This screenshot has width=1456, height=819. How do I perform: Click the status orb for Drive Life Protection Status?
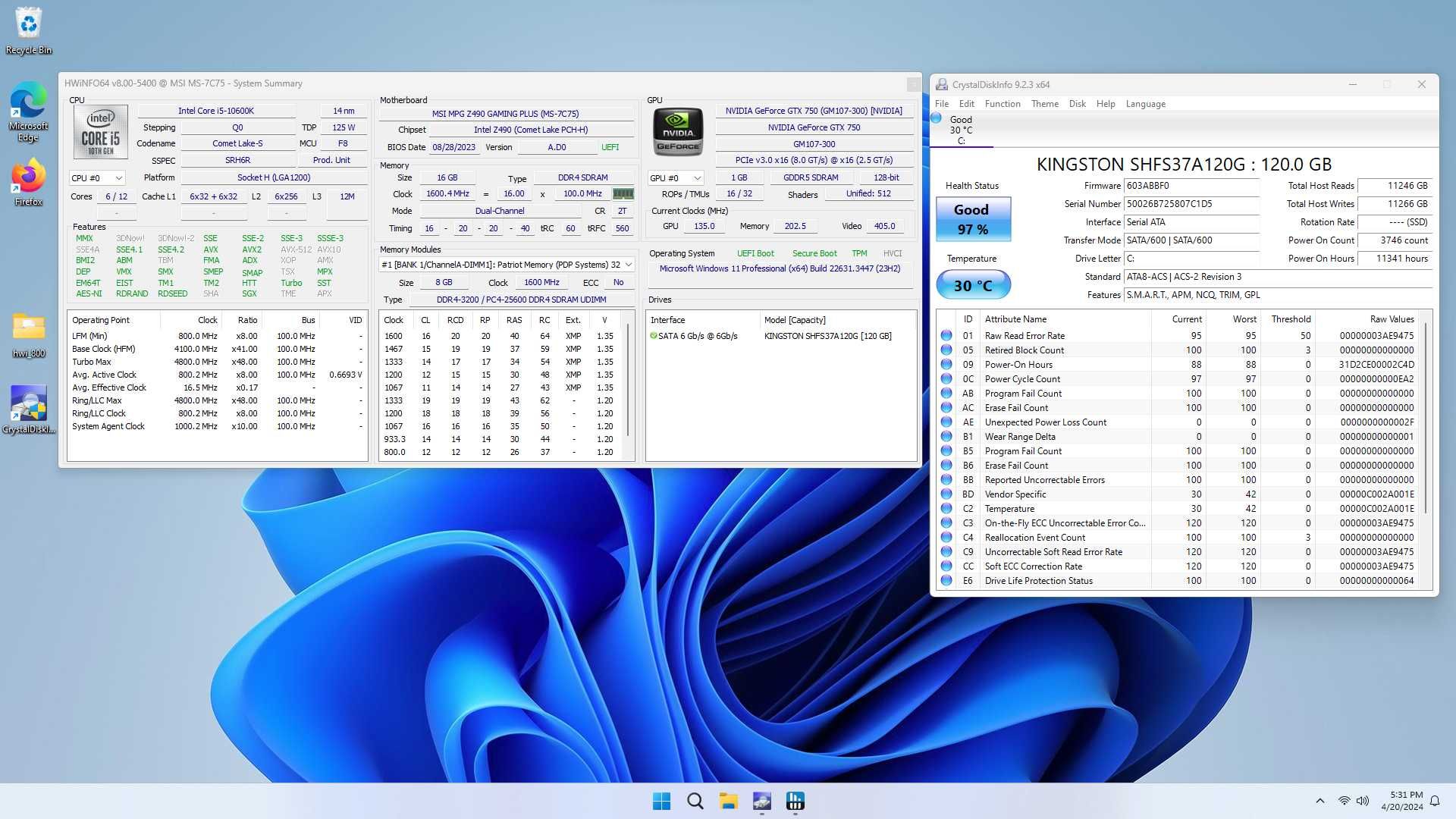tap(946, 580)
